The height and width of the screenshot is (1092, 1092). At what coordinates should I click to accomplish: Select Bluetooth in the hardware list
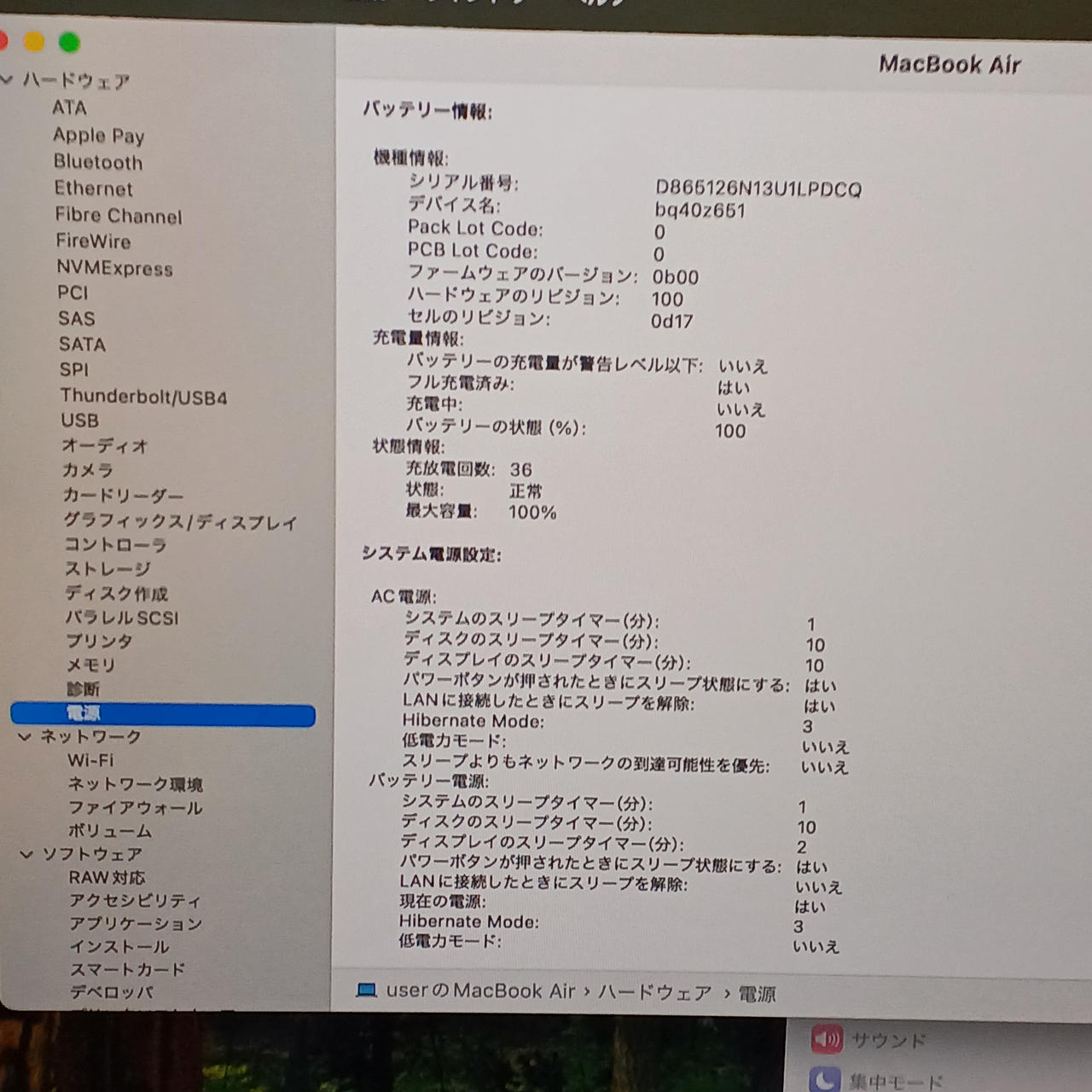click(x=98, y=162)
